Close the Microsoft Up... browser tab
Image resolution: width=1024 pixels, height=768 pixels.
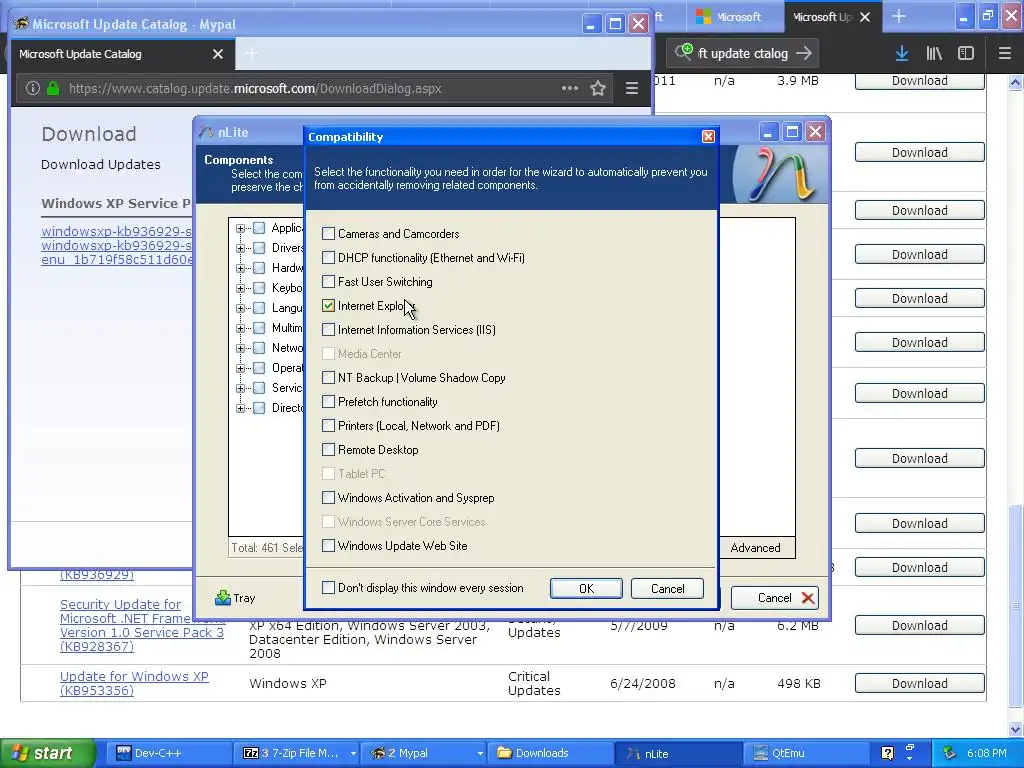click(865, 17)
